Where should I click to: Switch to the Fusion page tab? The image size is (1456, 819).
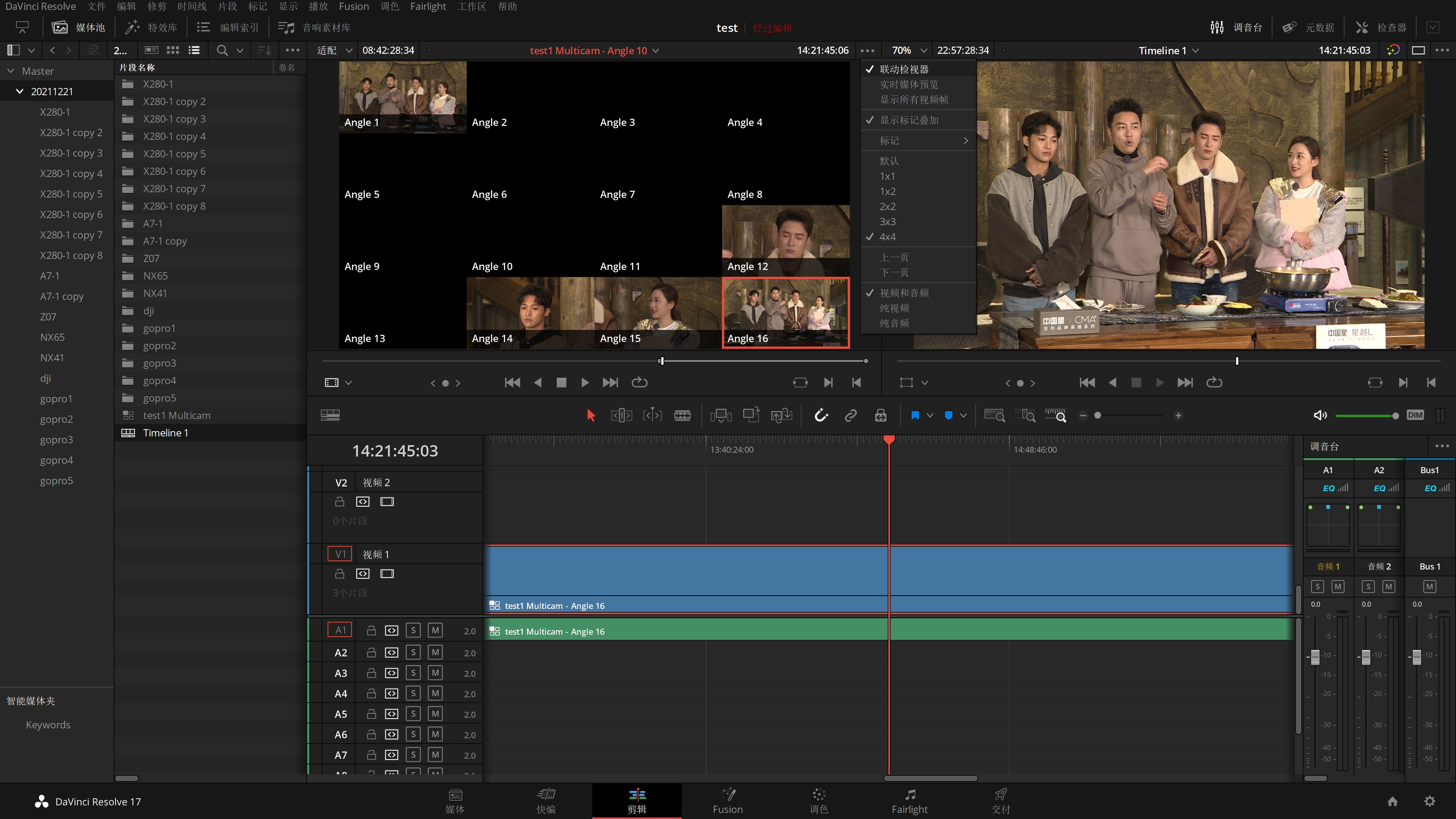(x=728, y=801)
